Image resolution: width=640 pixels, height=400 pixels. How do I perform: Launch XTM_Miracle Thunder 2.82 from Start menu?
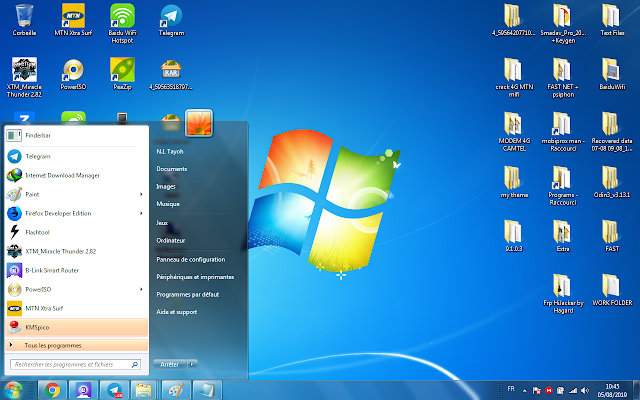76,251
